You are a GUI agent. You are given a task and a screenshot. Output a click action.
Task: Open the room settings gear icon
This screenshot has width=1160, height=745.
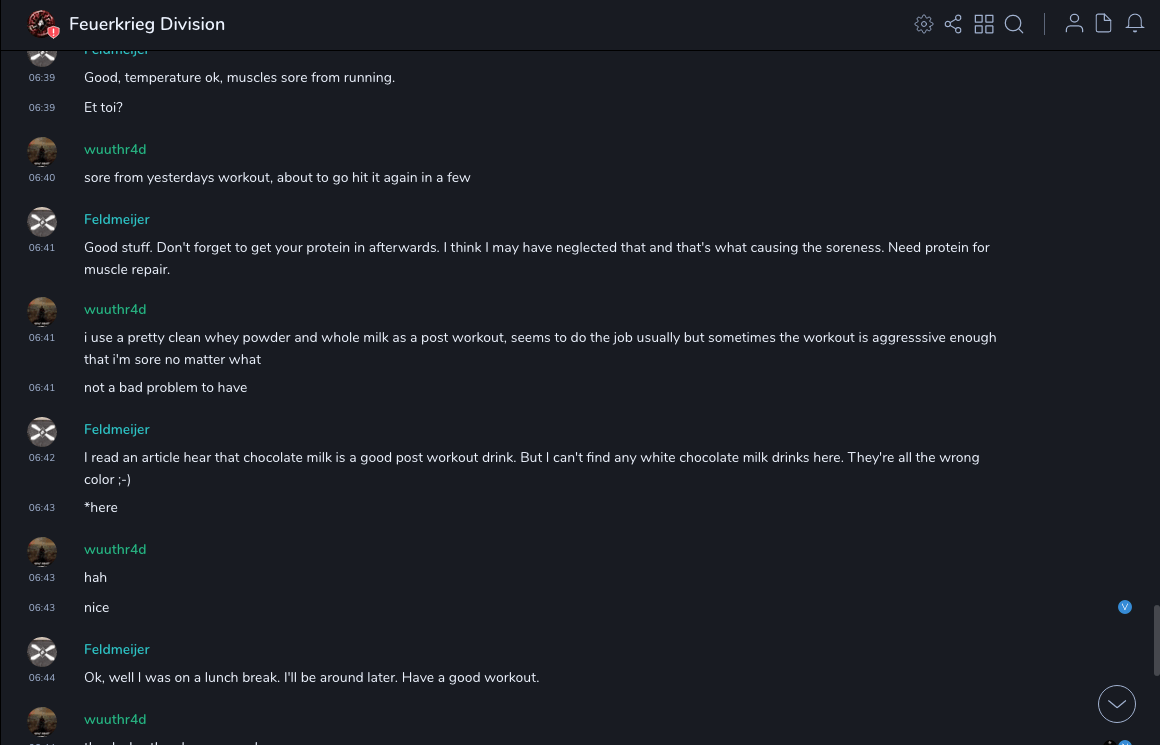[924, 24]
